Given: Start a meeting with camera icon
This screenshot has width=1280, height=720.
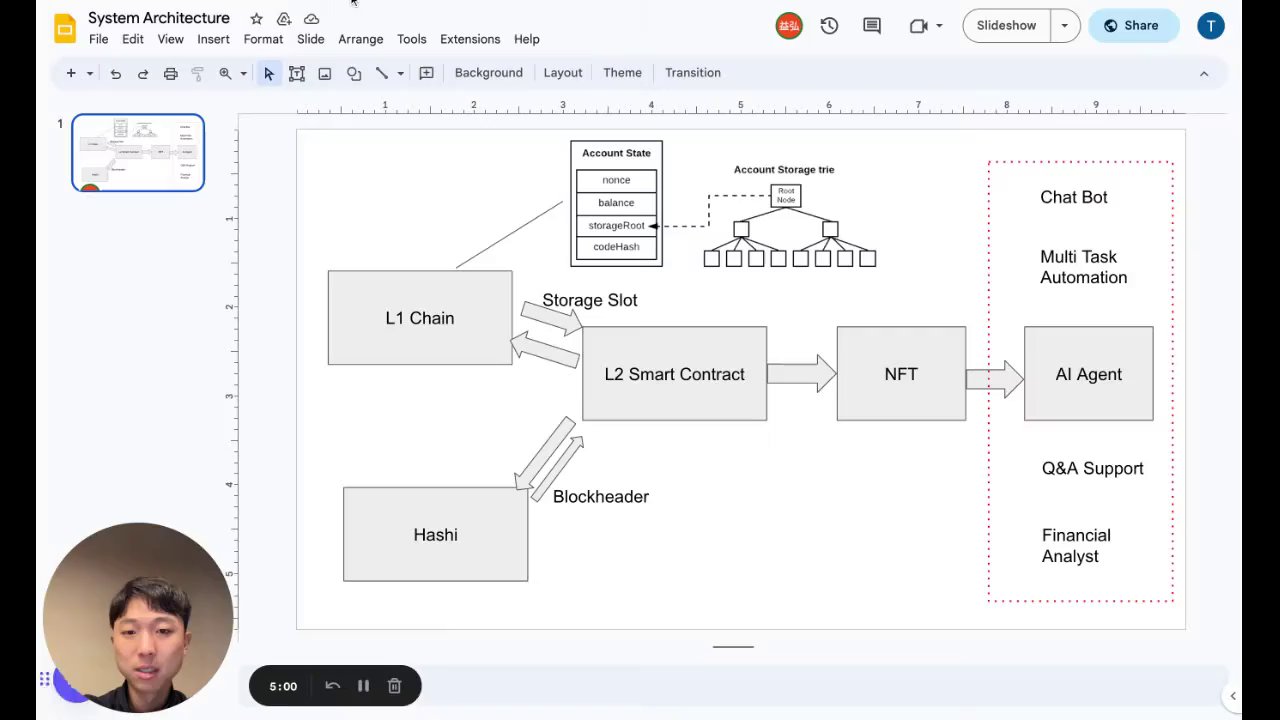Looking at the screenshot, I should click(918, 26).
